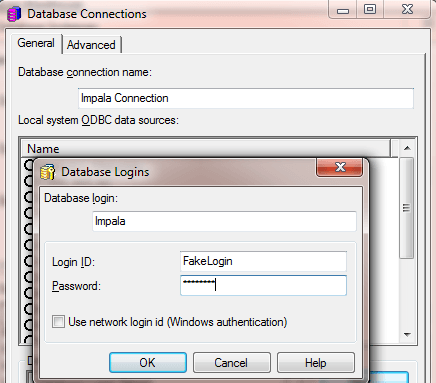Image resolution: width=436 pixels, height=383 pixels.
Task: Close the Database Connections window
Action: (x=407, y=9)
